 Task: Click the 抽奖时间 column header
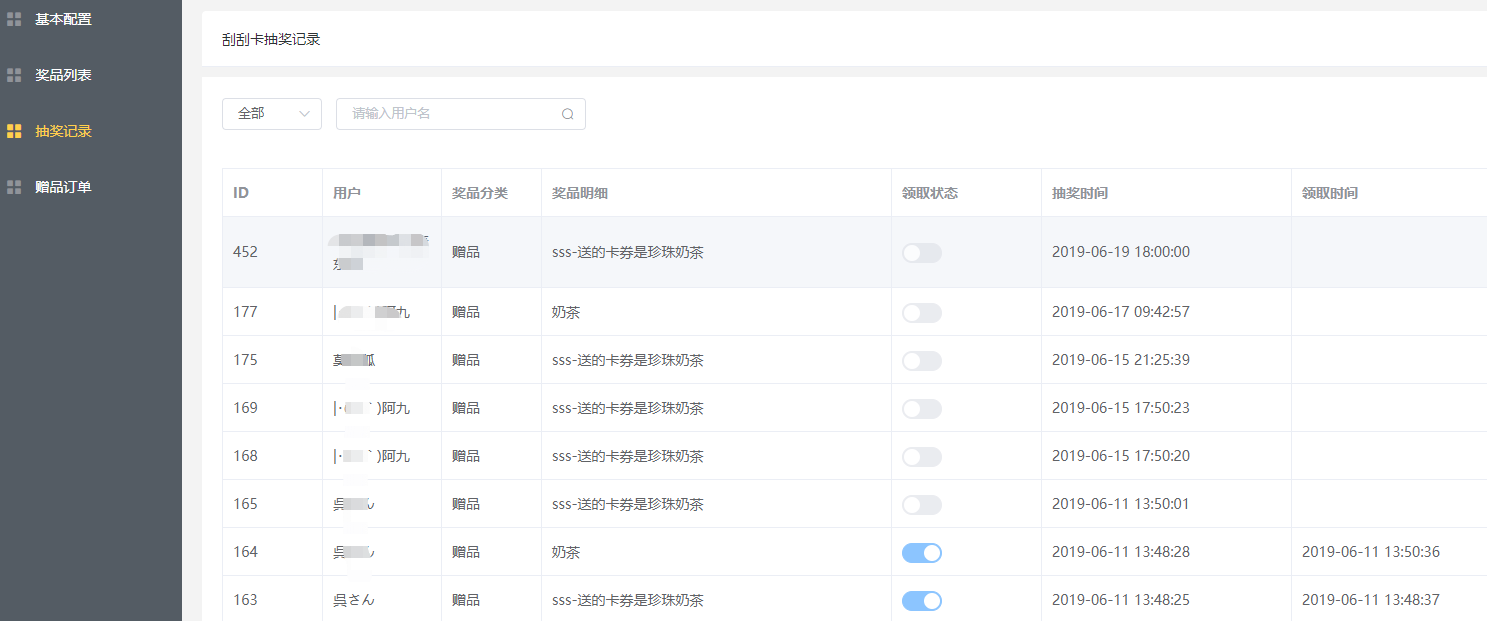[x=1079, y=193]
